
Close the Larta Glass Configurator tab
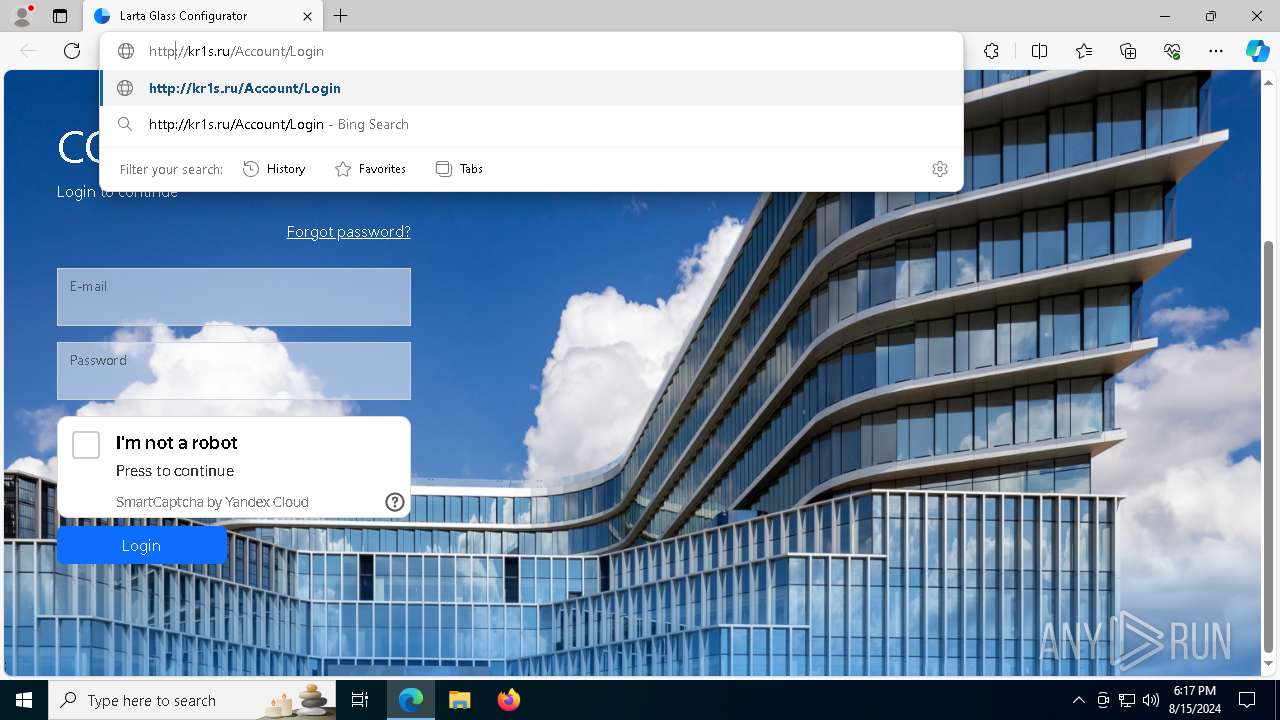click(x=308, y=16)
